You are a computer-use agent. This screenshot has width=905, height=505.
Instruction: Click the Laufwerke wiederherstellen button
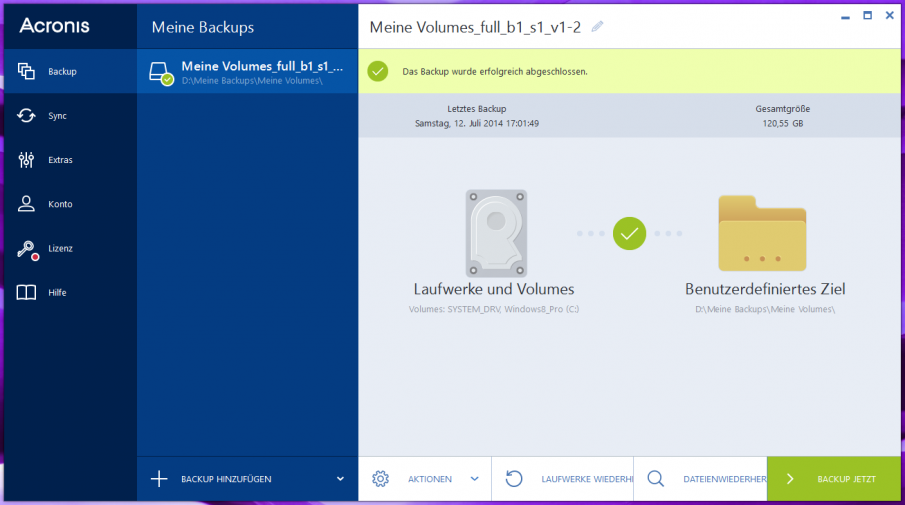coord(563,479)
